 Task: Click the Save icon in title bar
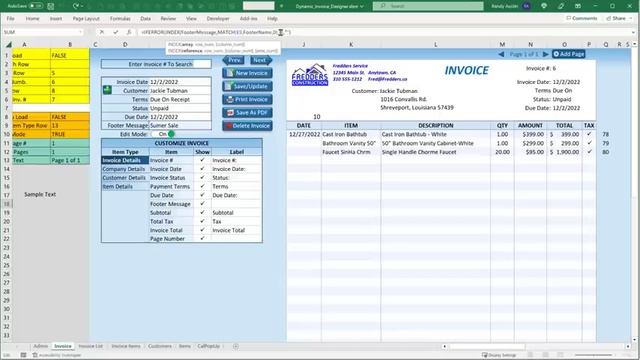51,6
